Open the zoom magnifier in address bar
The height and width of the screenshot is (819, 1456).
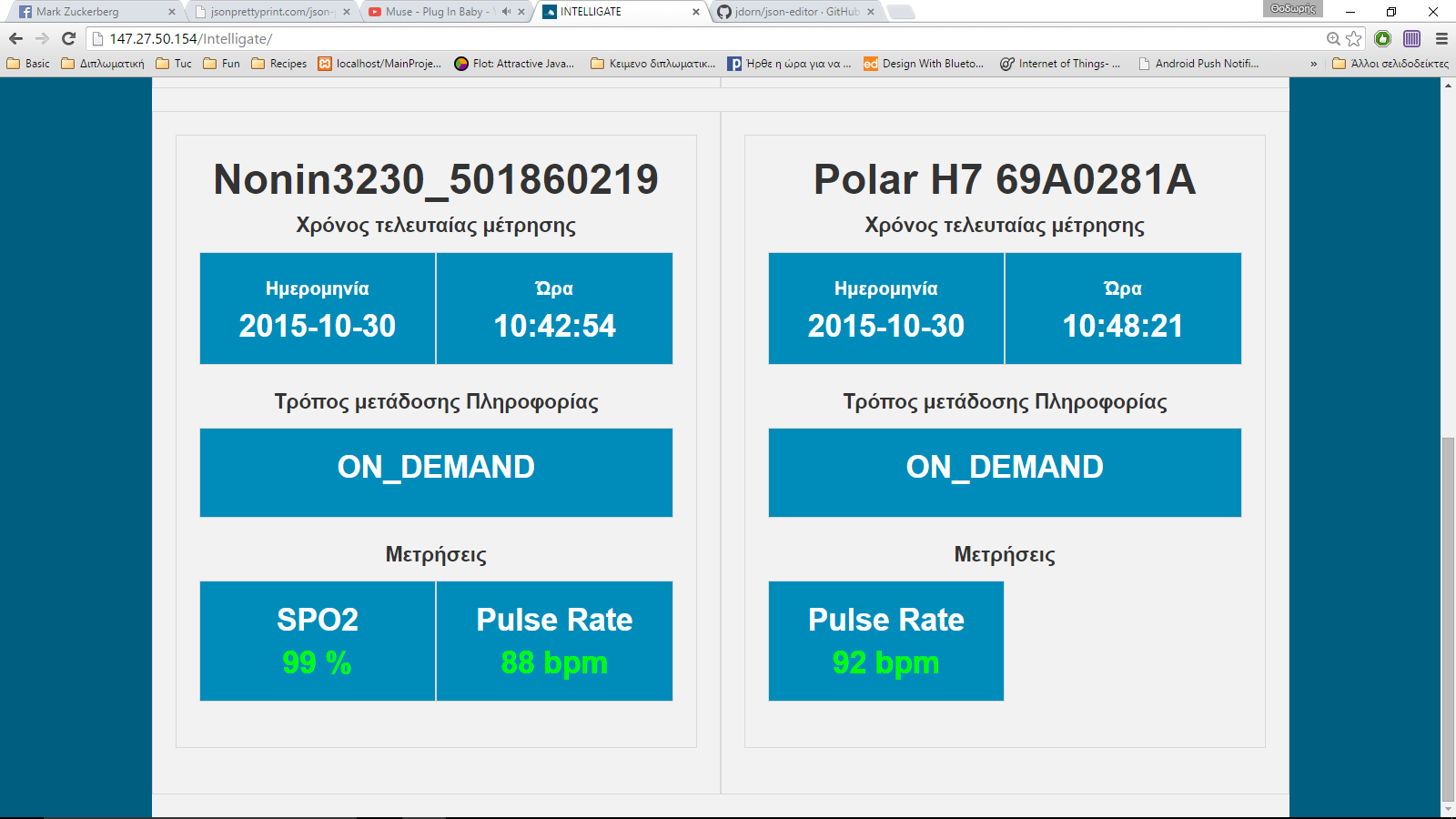point(1333,38)
